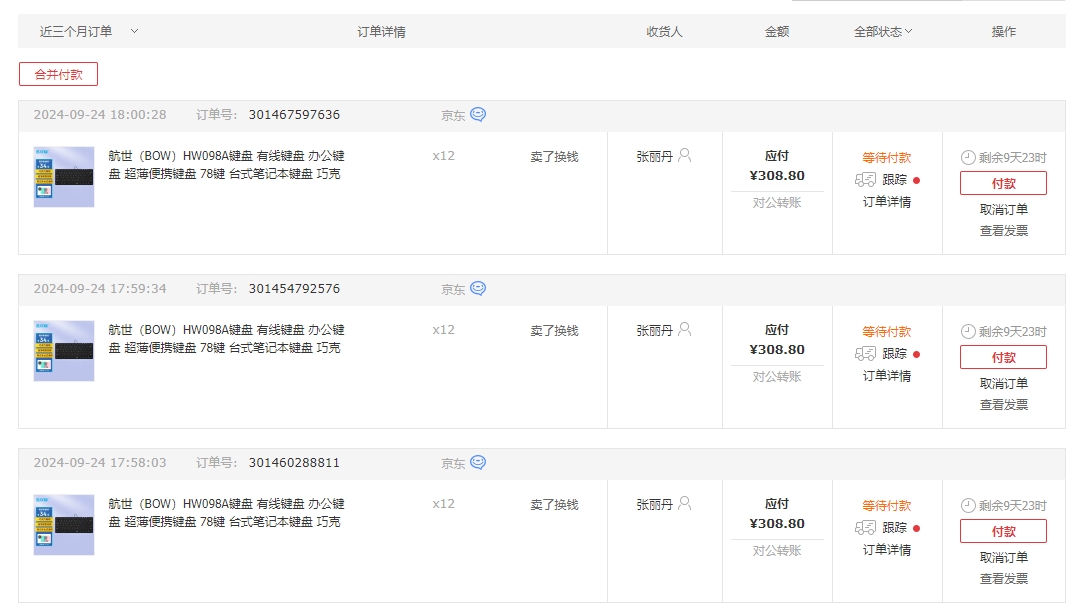
Task: Click 取消订单 link in second order
Action: click(1003, 383)
